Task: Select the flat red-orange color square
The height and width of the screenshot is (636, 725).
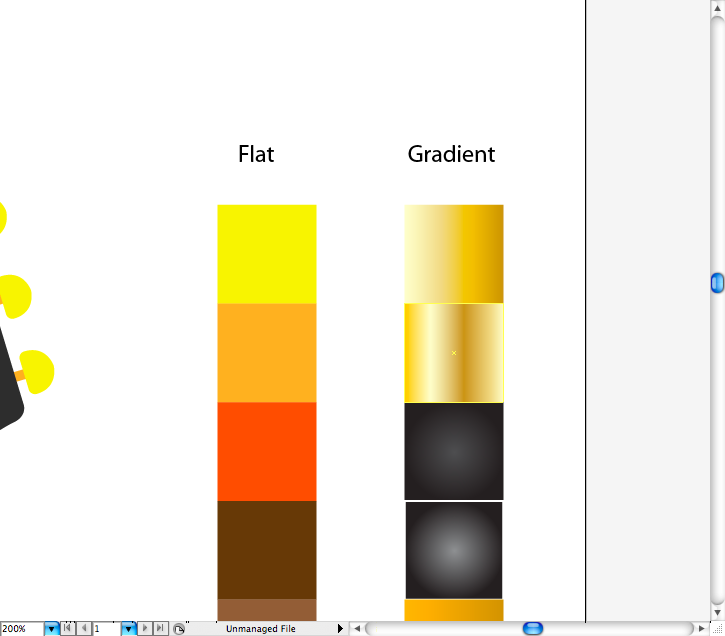Action: pyautogui.click(x=267, y=451)
